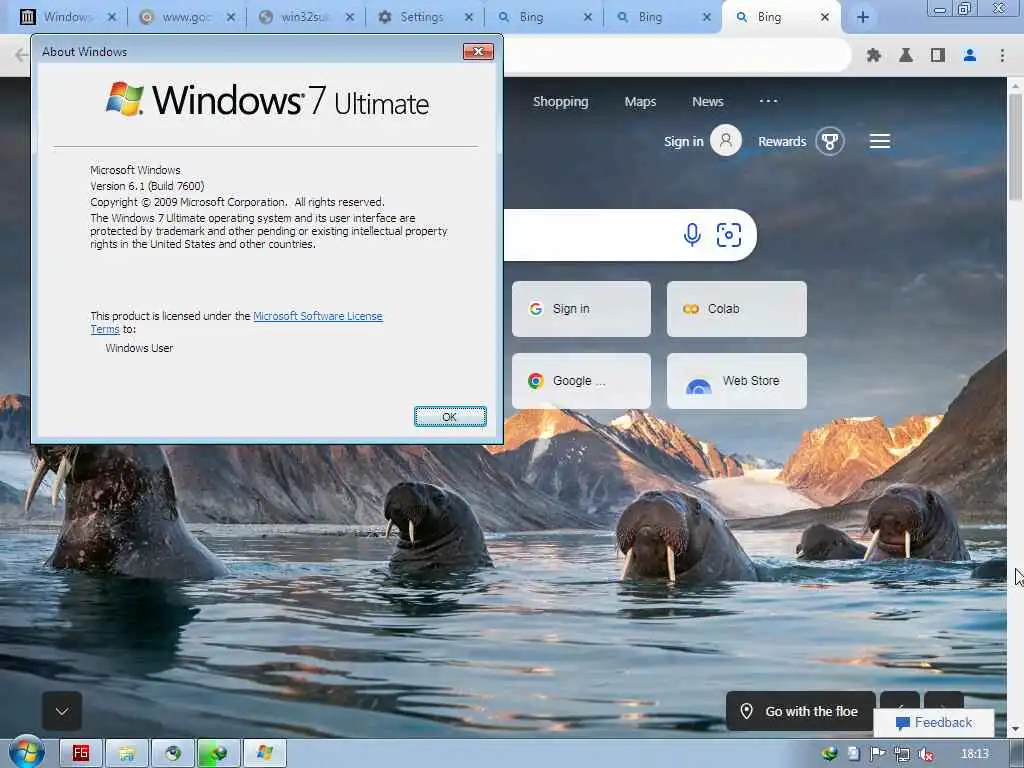Open the red FG app in taskbar

(80, 753)
